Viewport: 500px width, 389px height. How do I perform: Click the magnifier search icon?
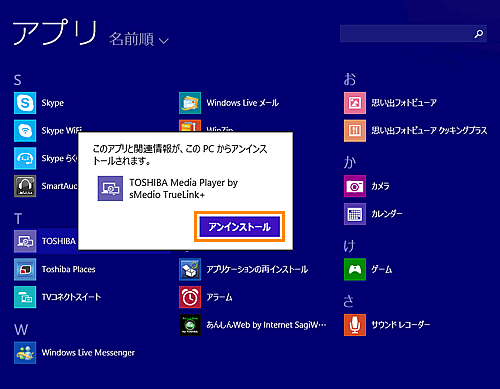pos(479,34)
